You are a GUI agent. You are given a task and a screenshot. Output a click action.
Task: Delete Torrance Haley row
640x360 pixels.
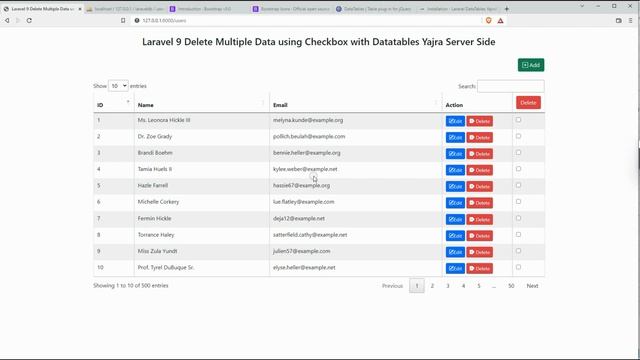[x=480, y=236]
